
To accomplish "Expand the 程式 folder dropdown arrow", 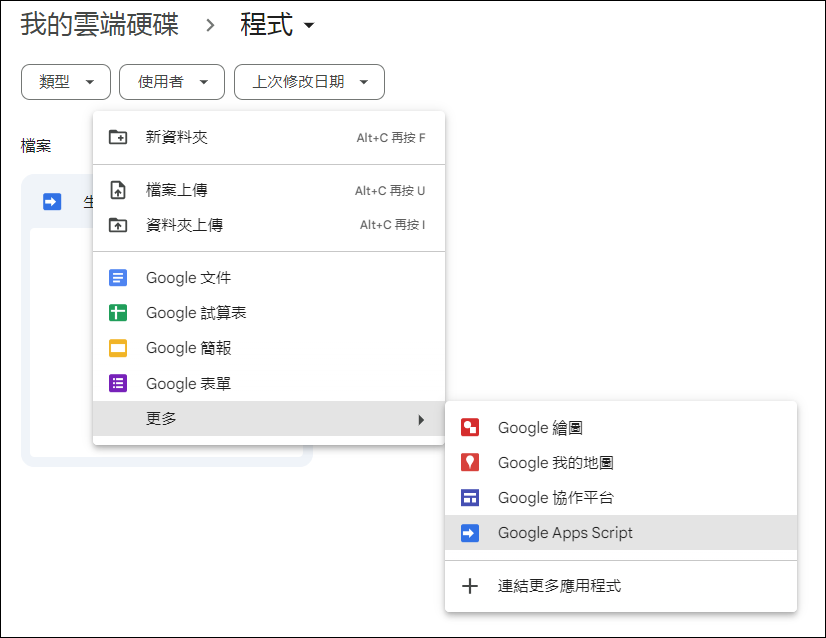I will [x=309, y=25].
